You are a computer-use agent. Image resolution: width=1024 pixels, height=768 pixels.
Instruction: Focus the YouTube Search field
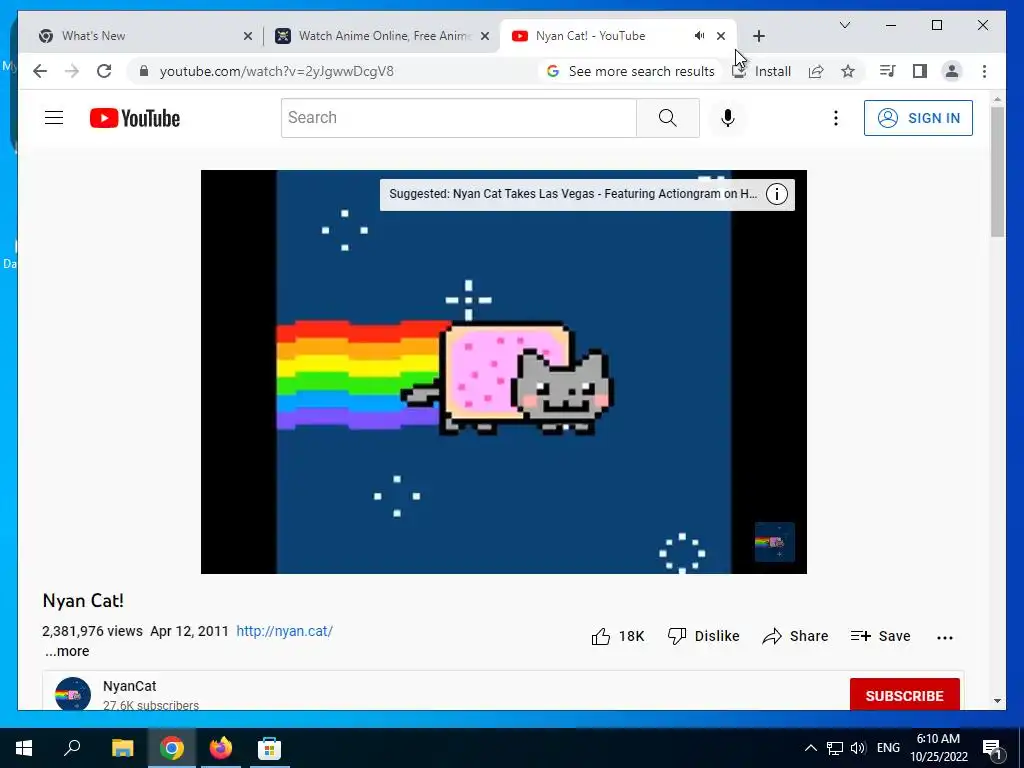pyautogui.click(x=458, y=118)
